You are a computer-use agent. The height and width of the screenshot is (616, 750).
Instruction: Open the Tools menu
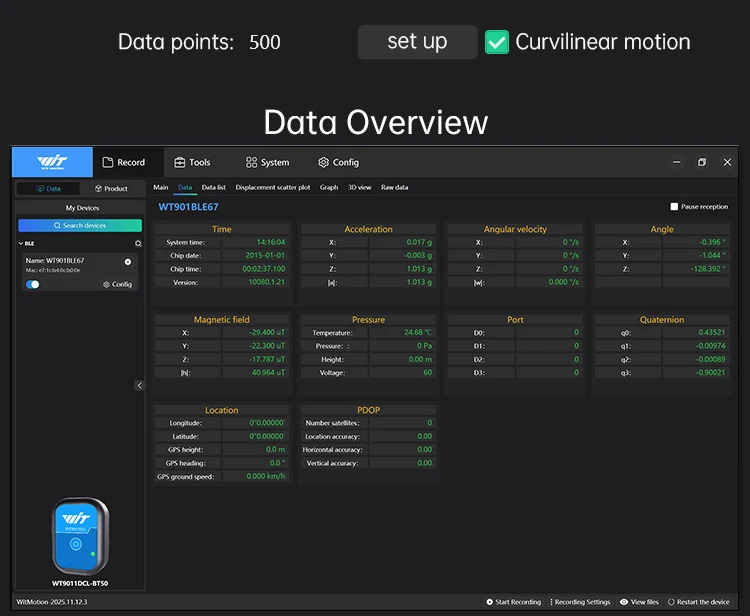tap(192, 162)
